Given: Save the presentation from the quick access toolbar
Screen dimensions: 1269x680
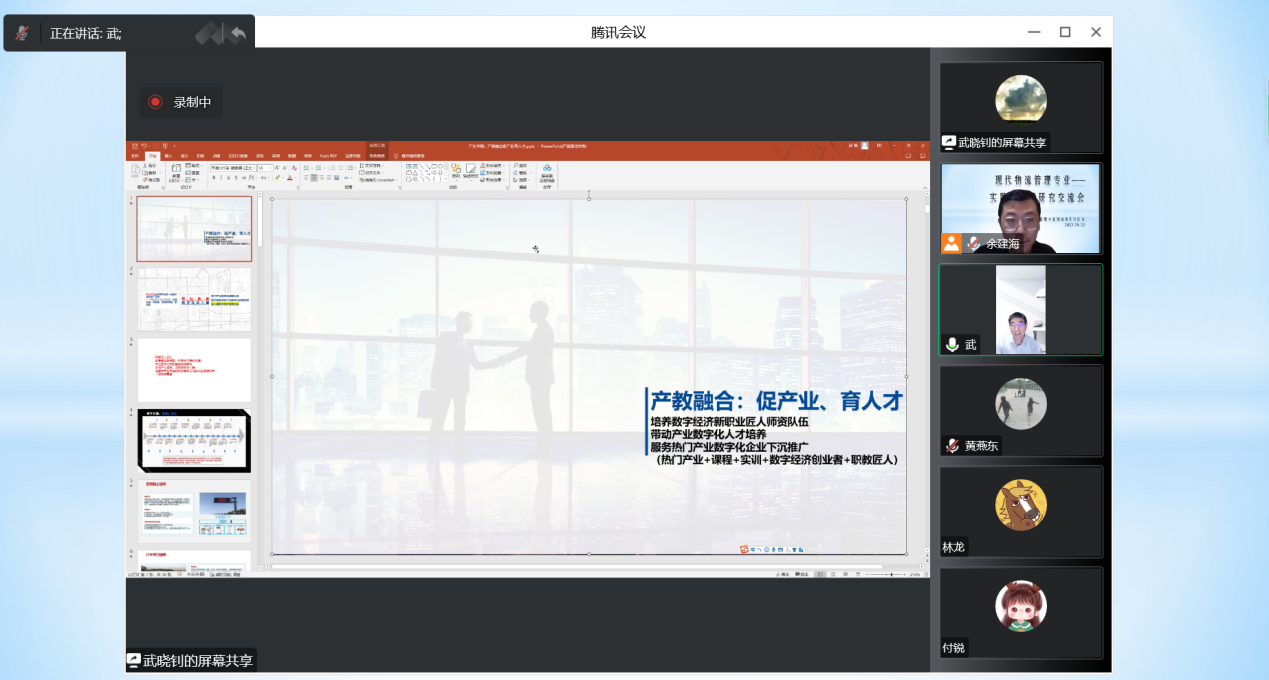Looking at the screenshot, I should coord(135,146).
